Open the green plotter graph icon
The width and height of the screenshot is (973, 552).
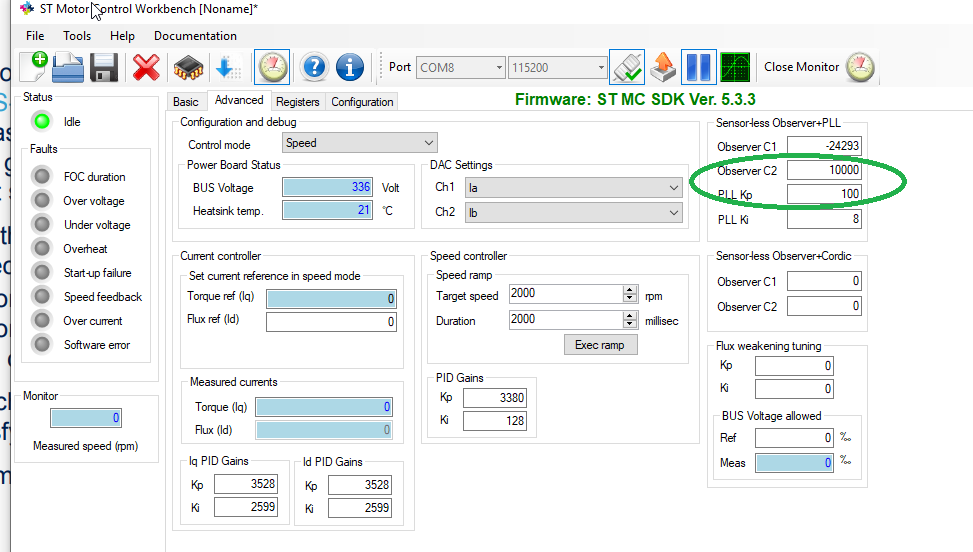point(735,67)
